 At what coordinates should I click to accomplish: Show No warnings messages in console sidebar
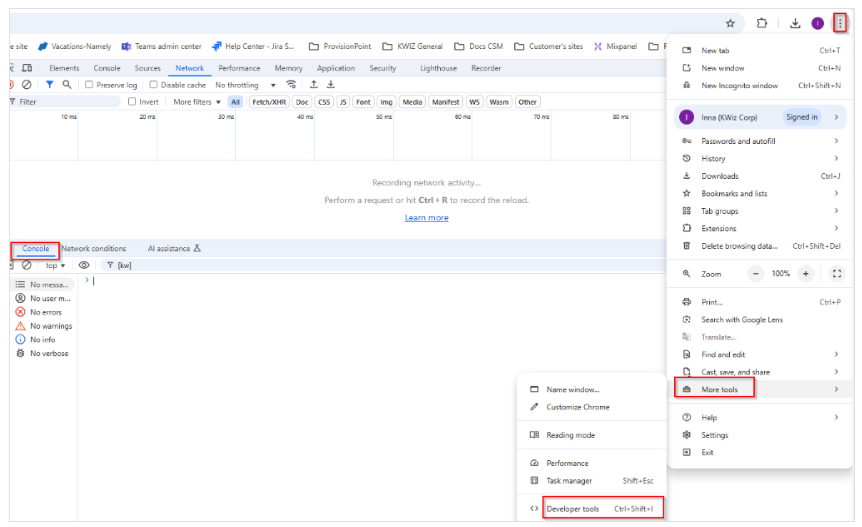click(44, 326)
